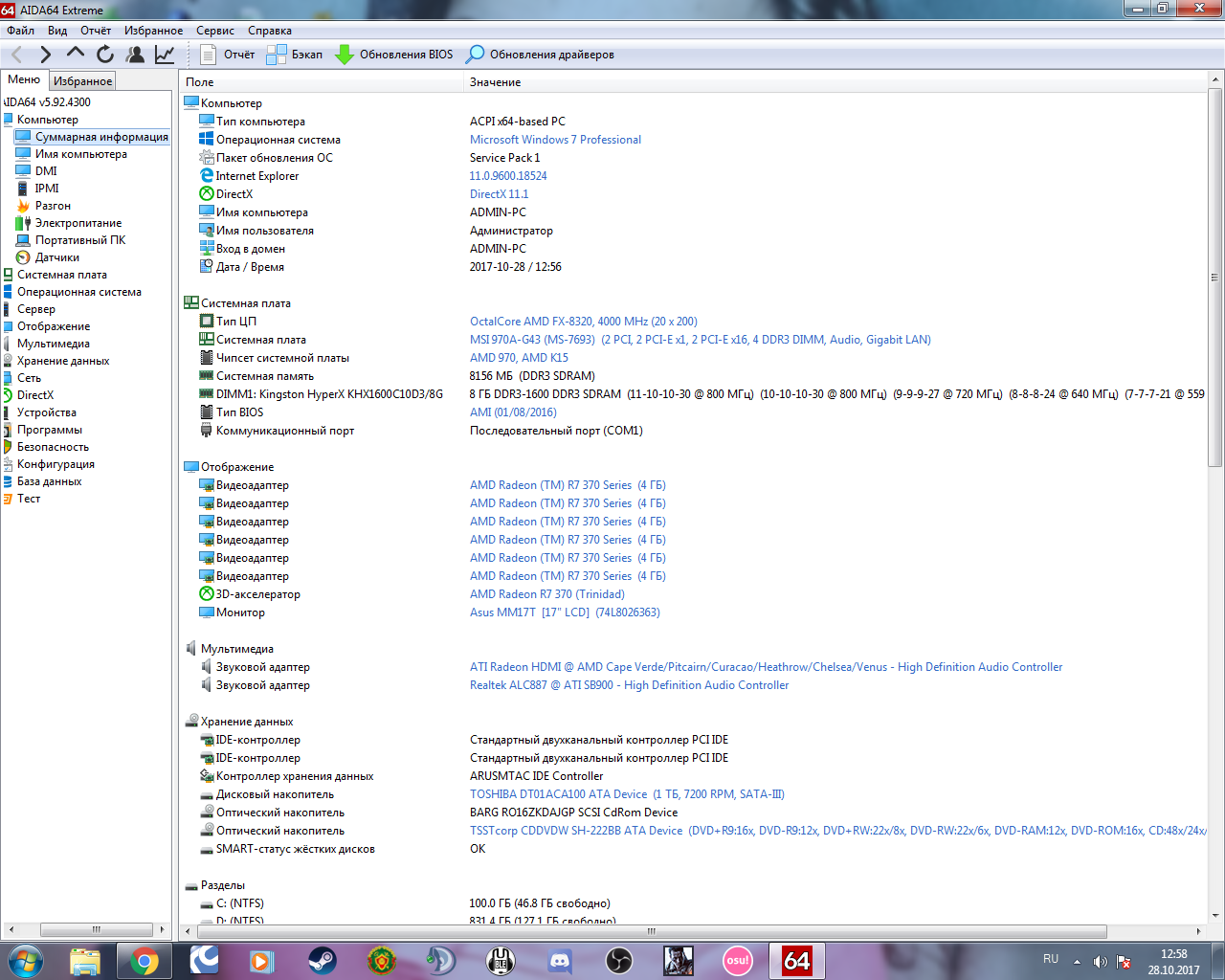Click the Значение column header
The height and width of the screenshot is (980, 1225).
point(835,82)
